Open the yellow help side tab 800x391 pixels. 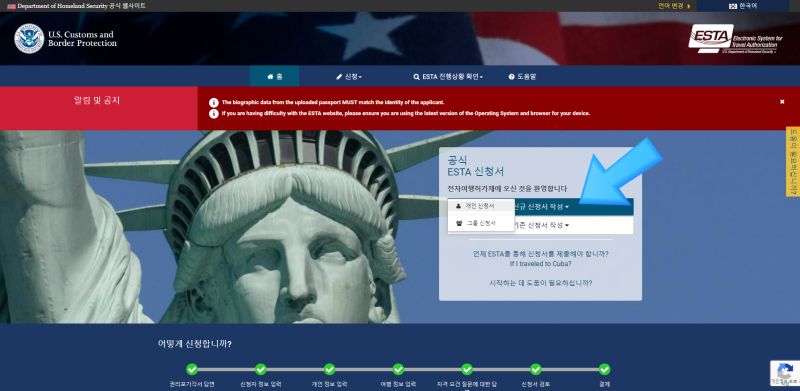pos(793,161)
